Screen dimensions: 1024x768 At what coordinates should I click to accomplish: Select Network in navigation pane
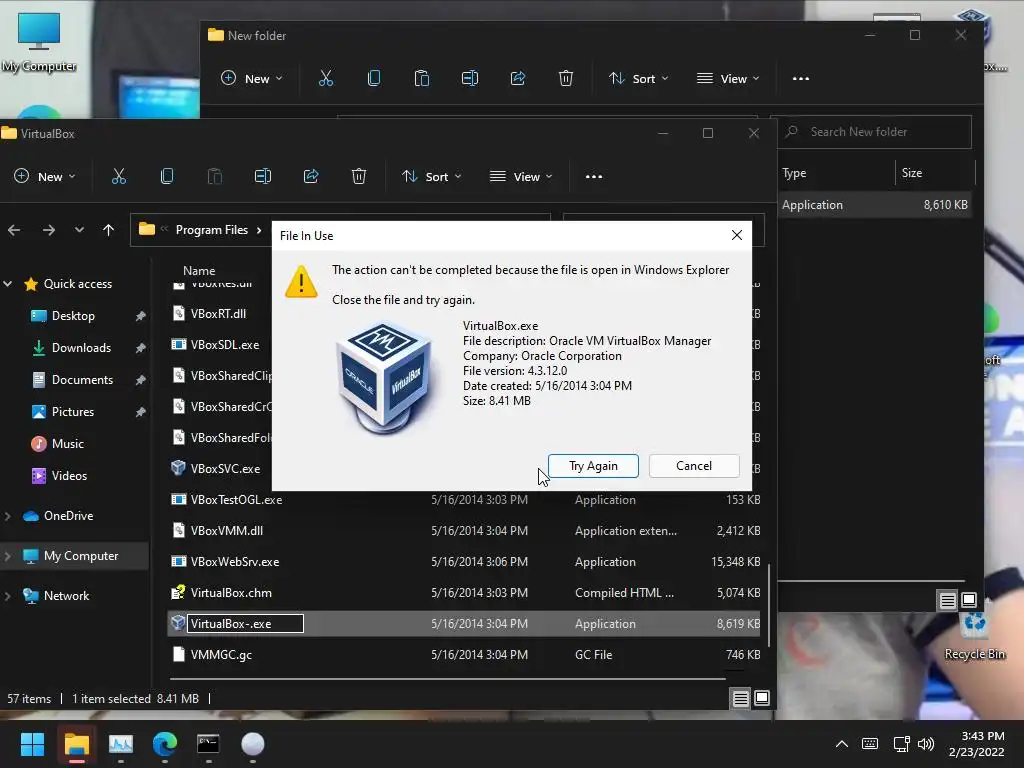66,596
